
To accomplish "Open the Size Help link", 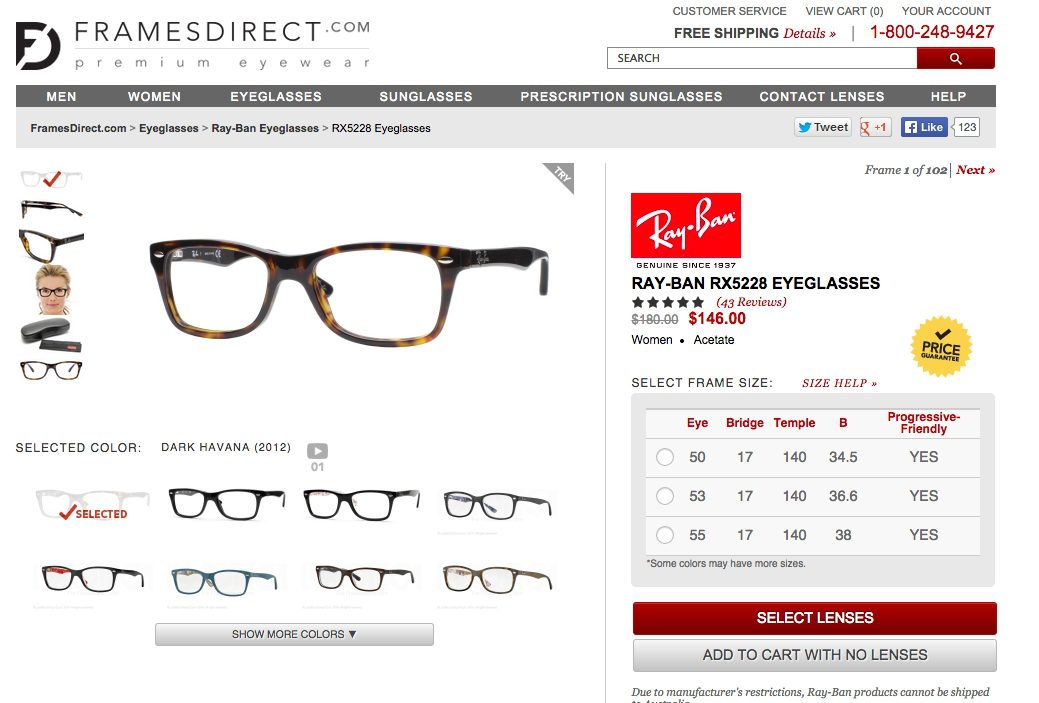I will point(839,383).
